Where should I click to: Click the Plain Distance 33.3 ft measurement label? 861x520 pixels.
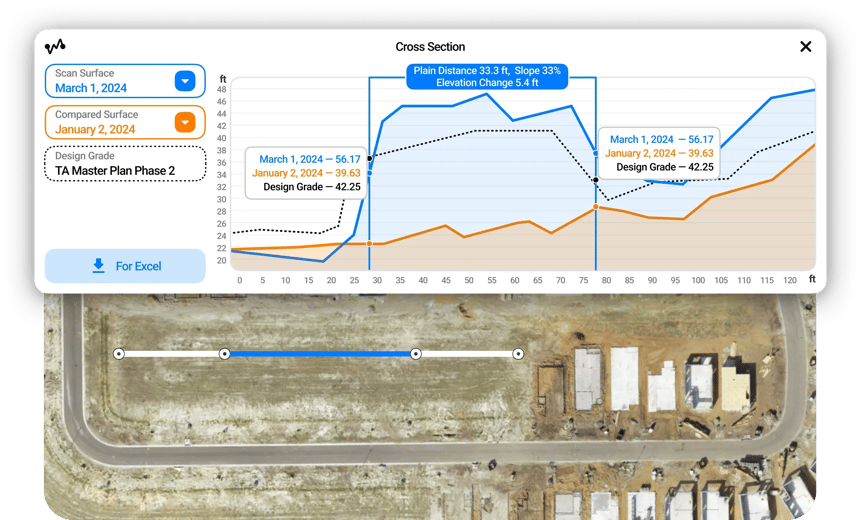[x=487, y=76]
